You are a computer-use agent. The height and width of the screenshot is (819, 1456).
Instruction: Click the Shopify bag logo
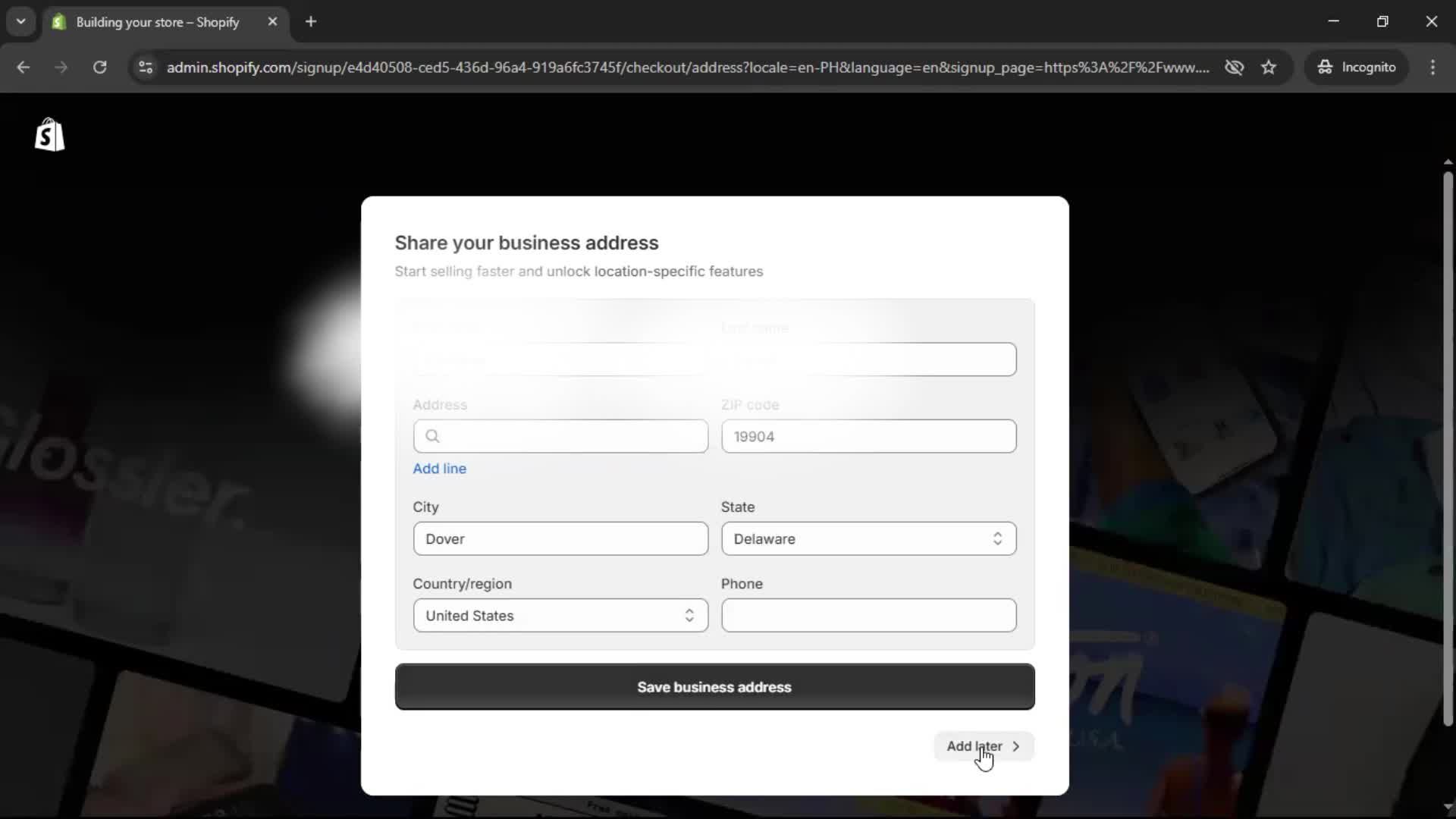tap(50, 135)
